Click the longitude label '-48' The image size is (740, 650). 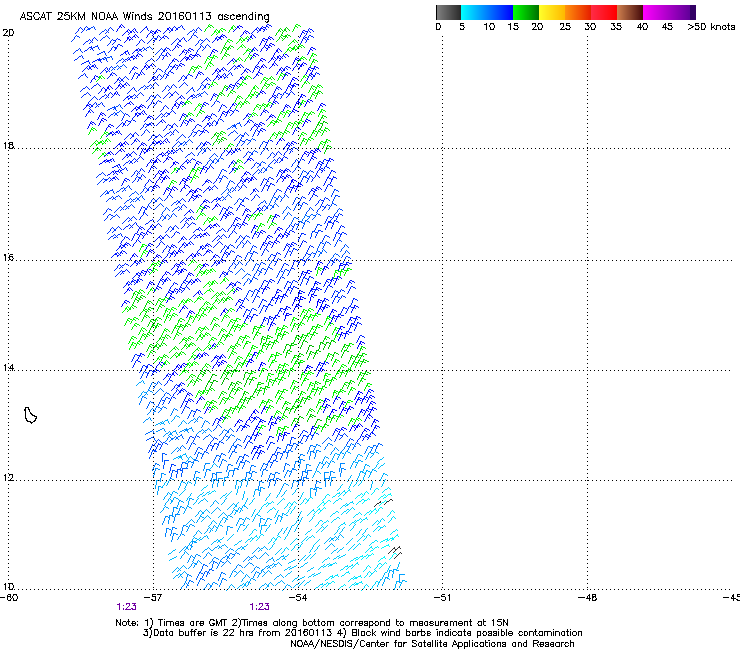pos(588,598)
